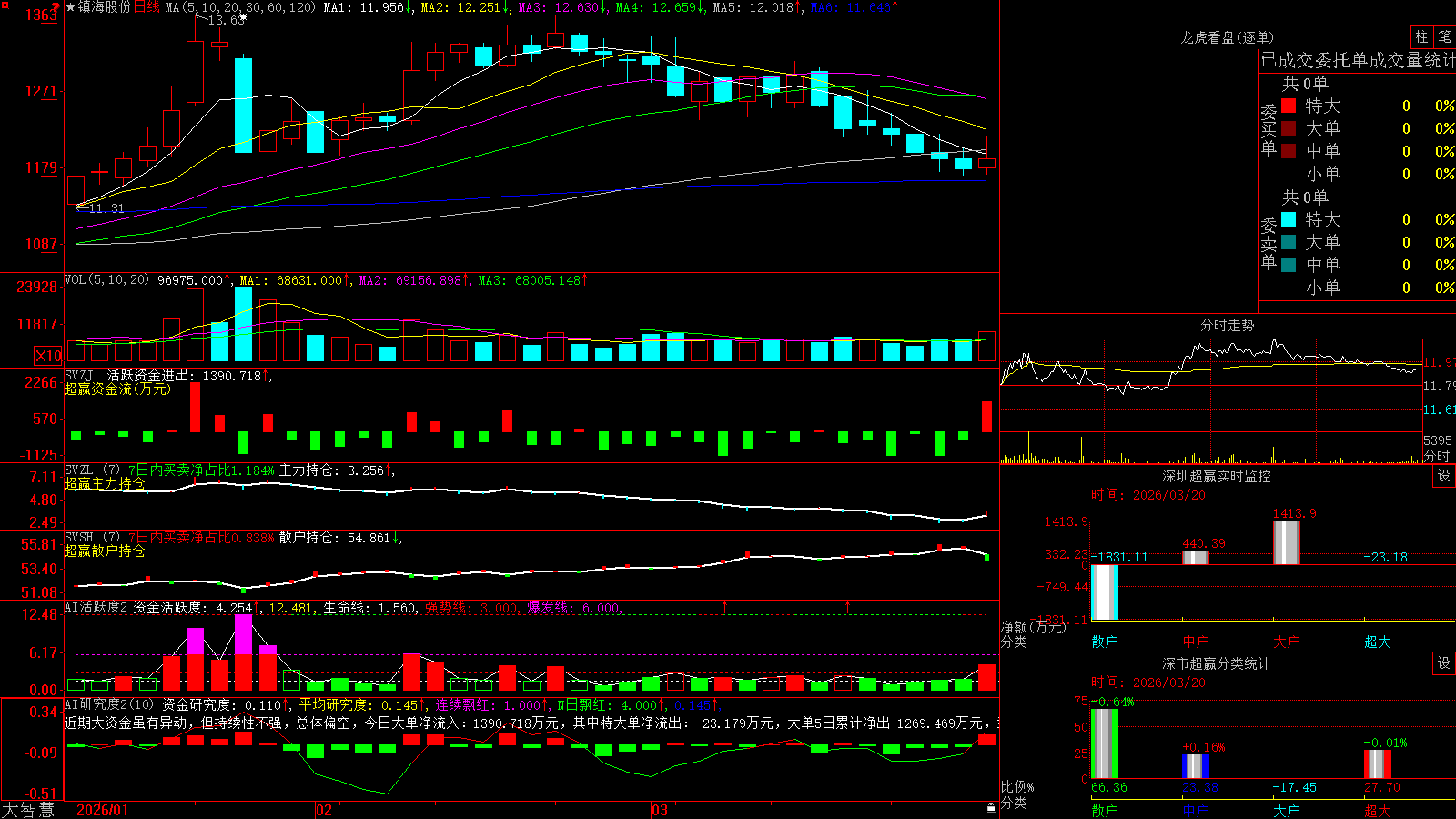Select the 镇海股份 stock name
1456x819 pixels.
105,7
